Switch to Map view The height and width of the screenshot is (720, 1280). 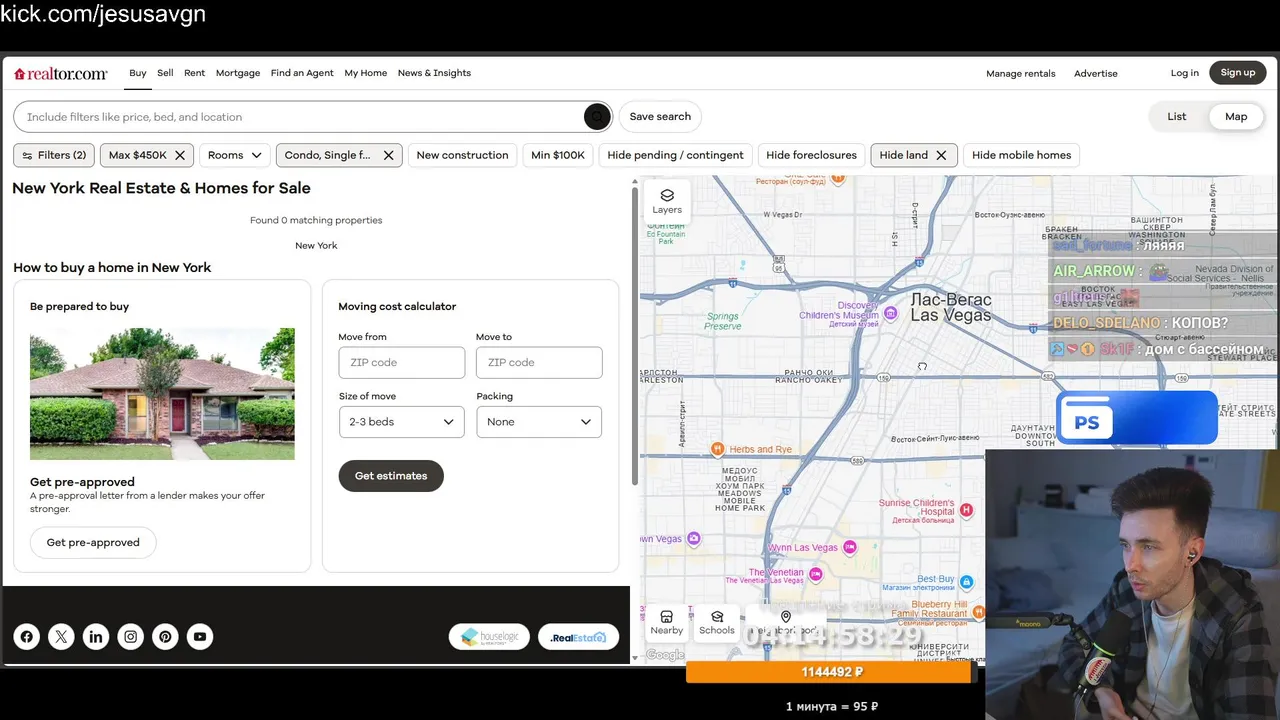click(1236, 117)
